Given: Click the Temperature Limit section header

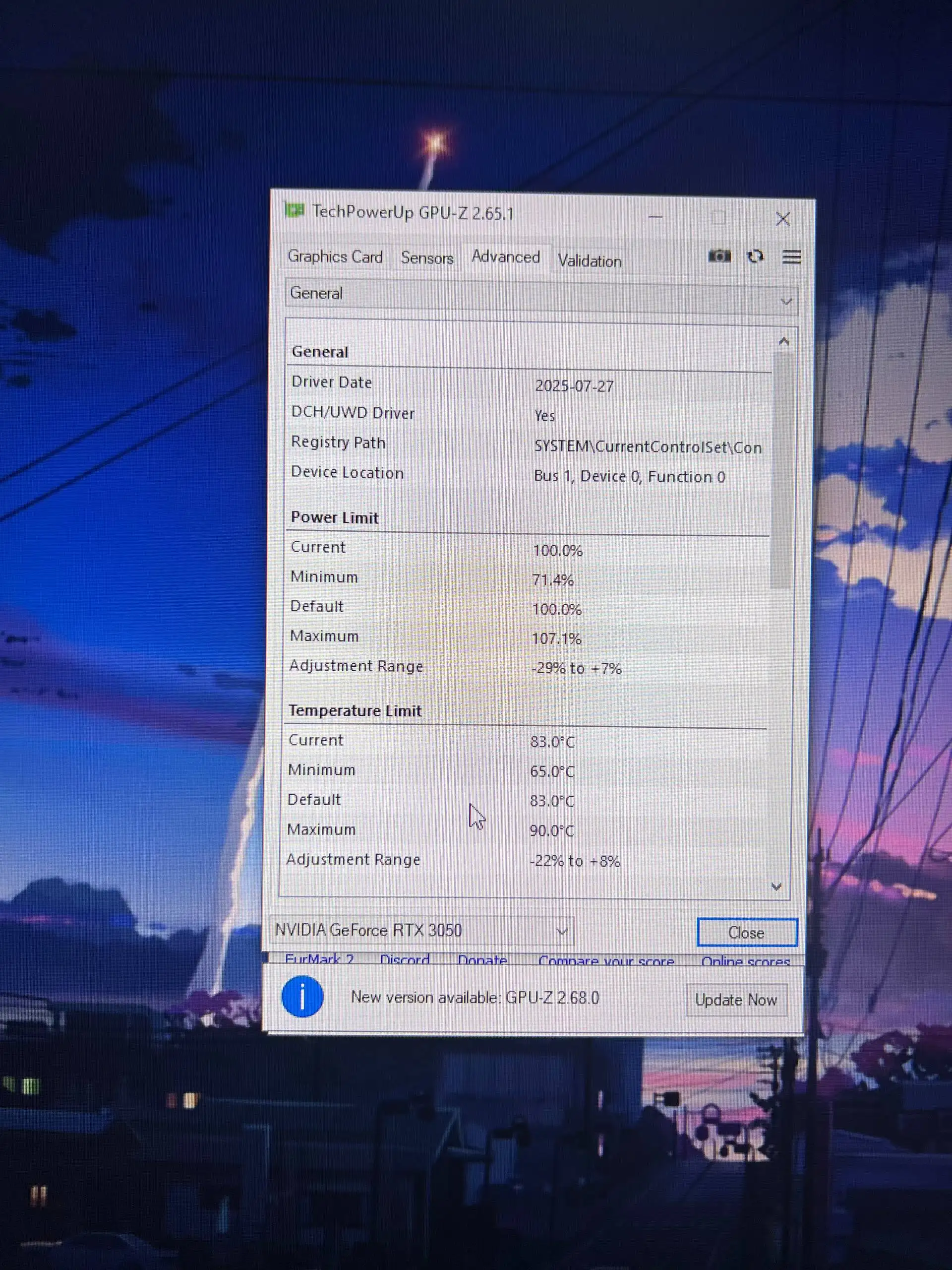Looking at the screenshot, I should tap(355, 711).
